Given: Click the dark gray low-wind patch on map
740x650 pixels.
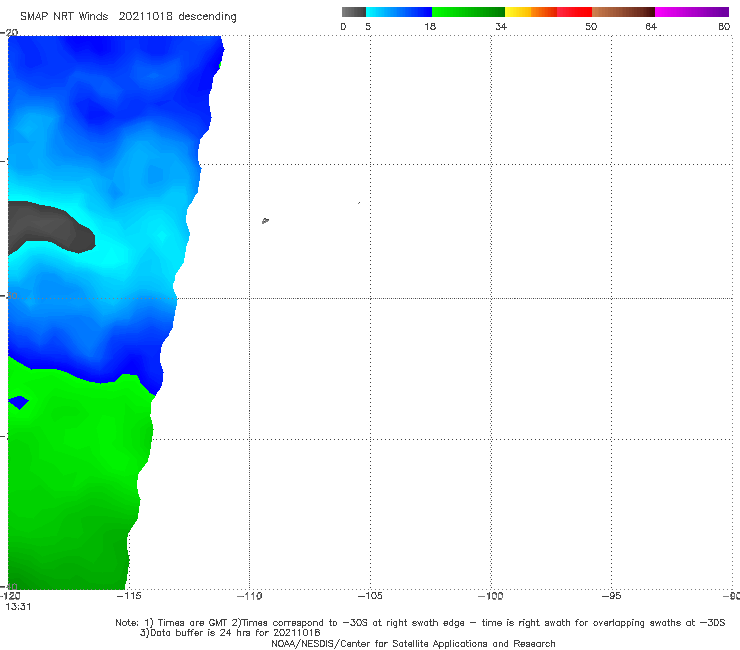Looking at the screenshot, I should [50, 227].
